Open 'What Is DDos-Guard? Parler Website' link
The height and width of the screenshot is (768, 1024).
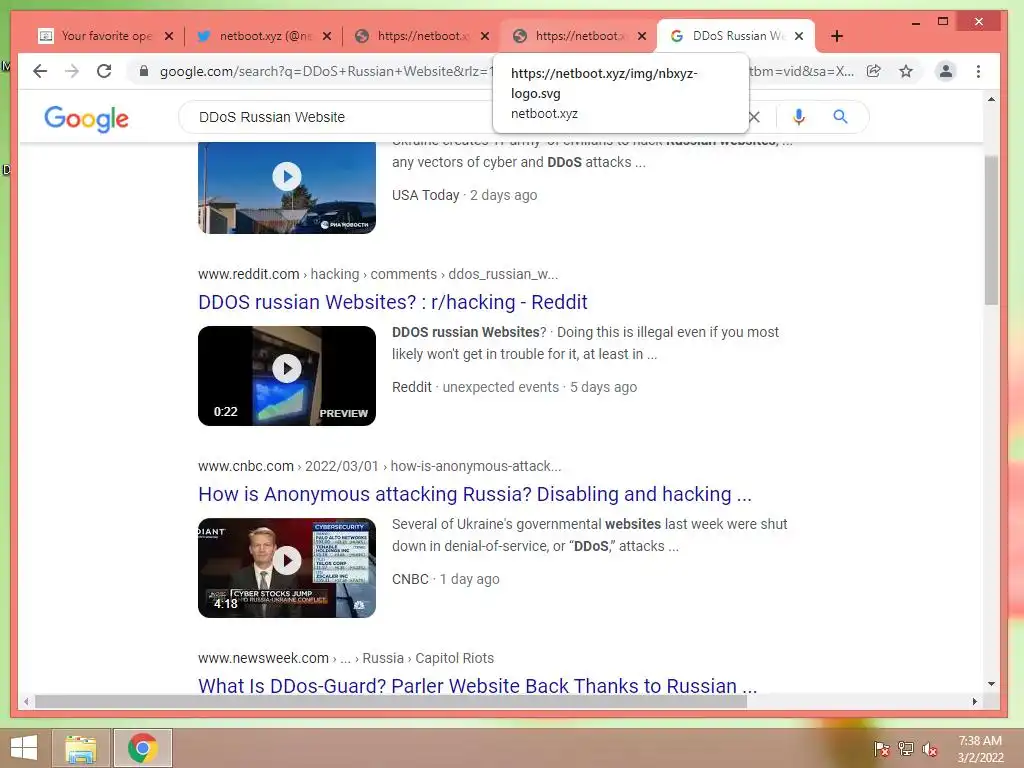click(477, 686)
